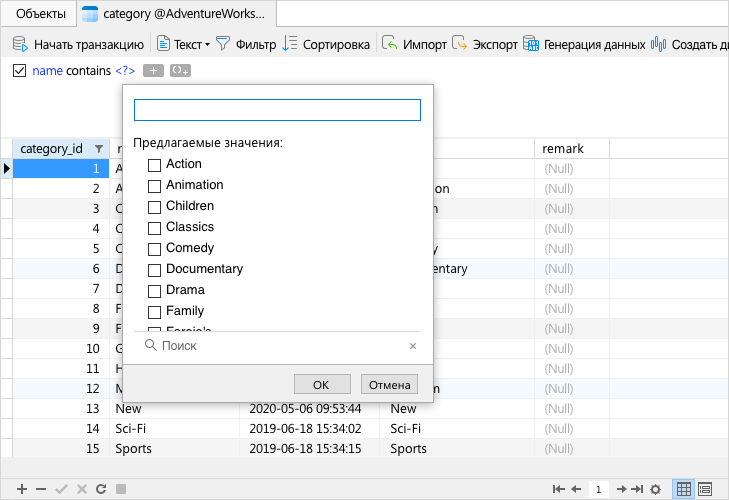The height and width of the screenshot is (500, 729).
Task: Add a new record with plus icon
Action: pos(22,489)
